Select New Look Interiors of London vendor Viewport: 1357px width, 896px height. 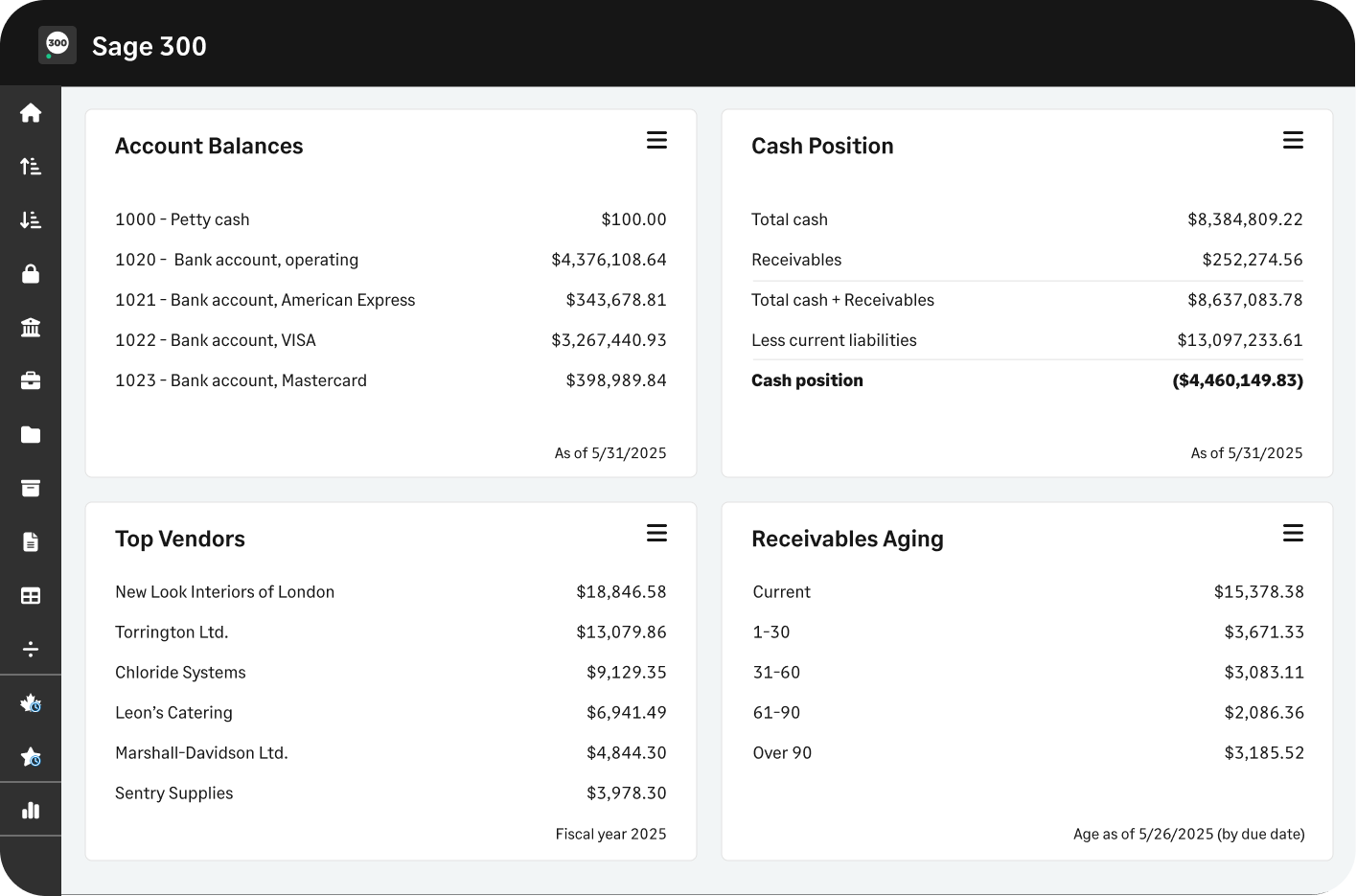[225, 592]
